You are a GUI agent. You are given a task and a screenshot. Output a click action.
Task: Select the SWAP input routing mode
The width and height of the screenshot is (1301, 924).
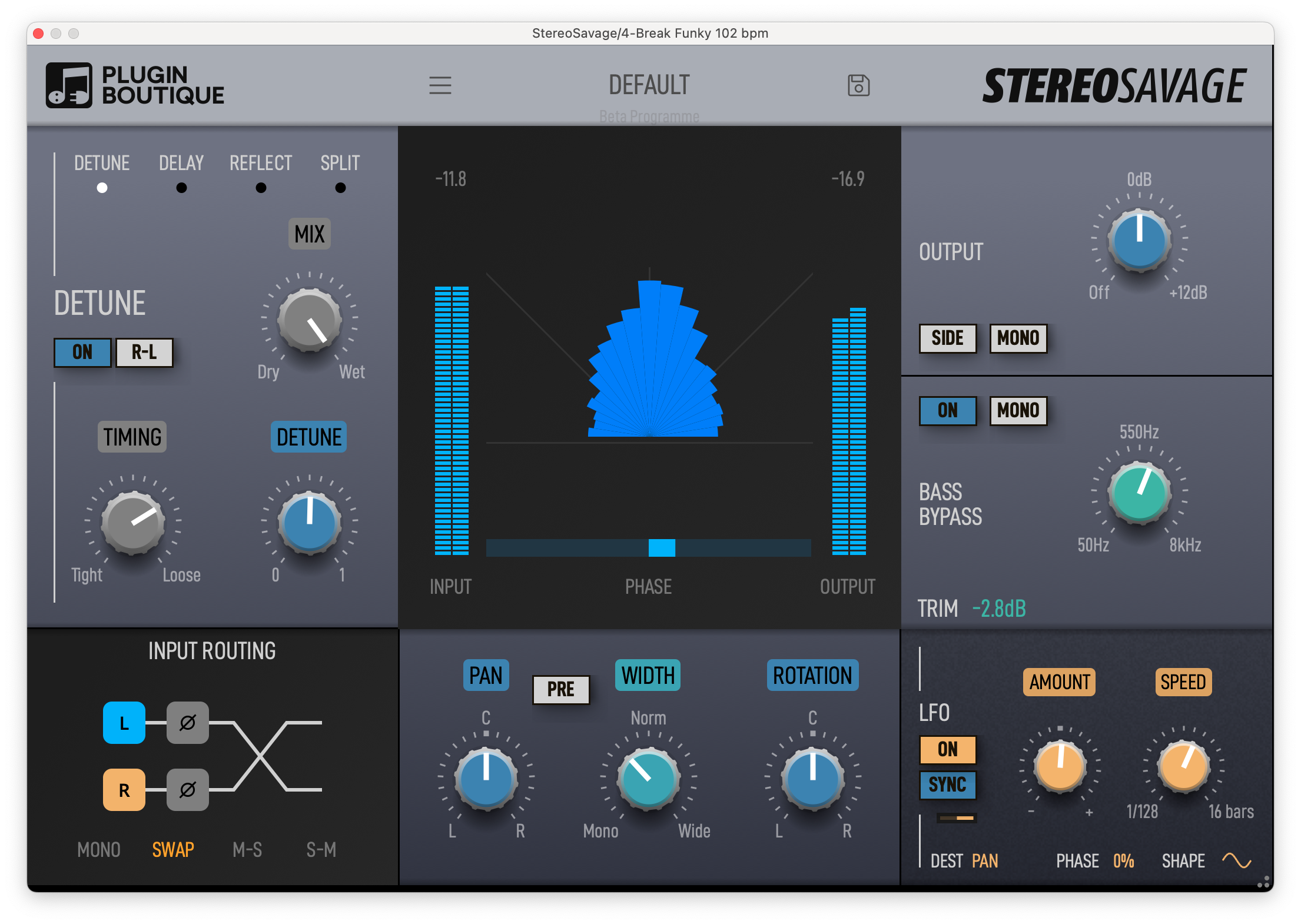[172, 849]
